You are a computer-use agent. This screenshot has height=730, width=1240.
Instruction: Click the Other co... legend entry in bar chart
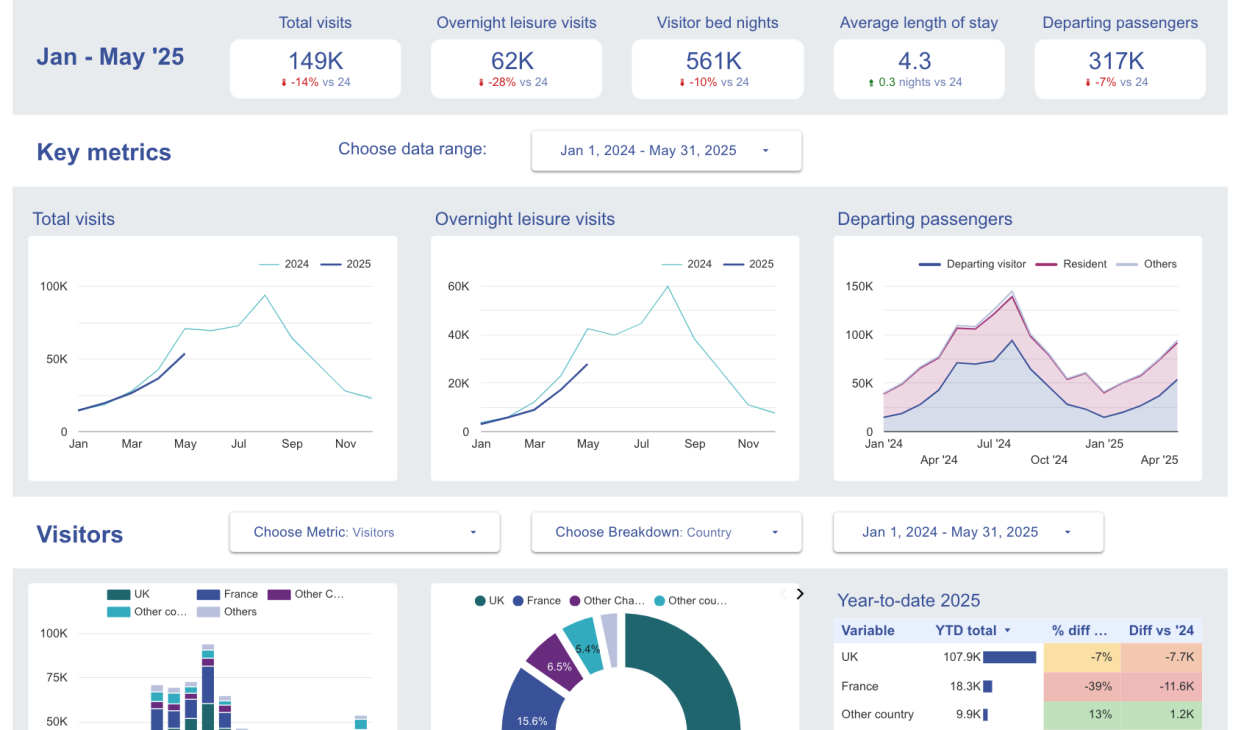[x=148, y=612]
